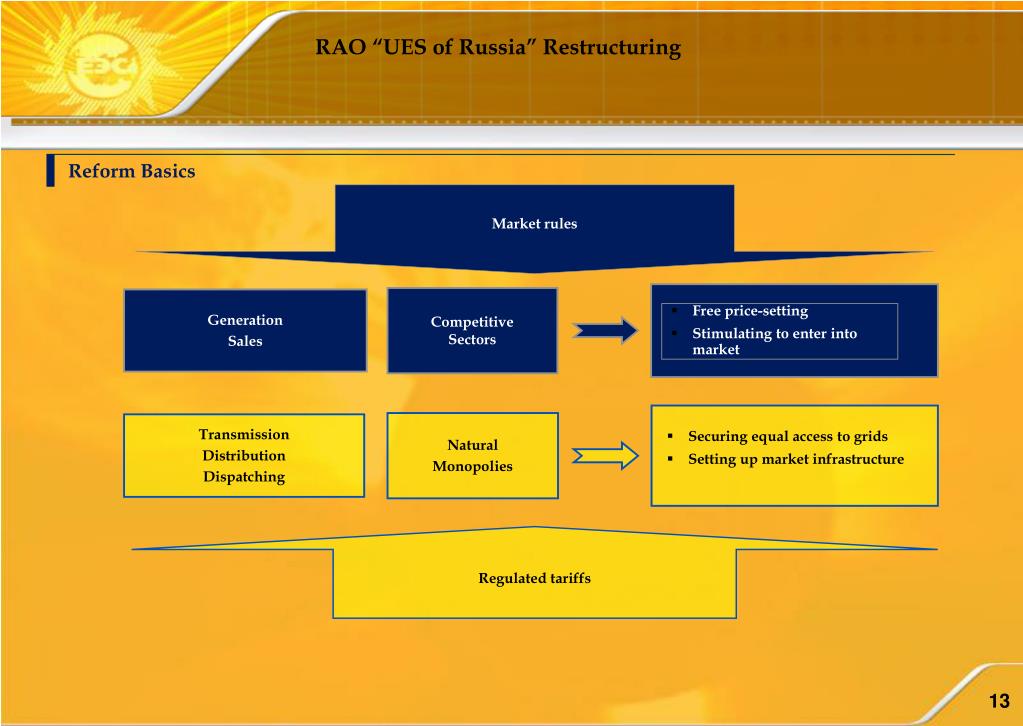Select the "Regulated tariffs" banner shape
Screen dimensions: 1023x726
click(534, 573)
